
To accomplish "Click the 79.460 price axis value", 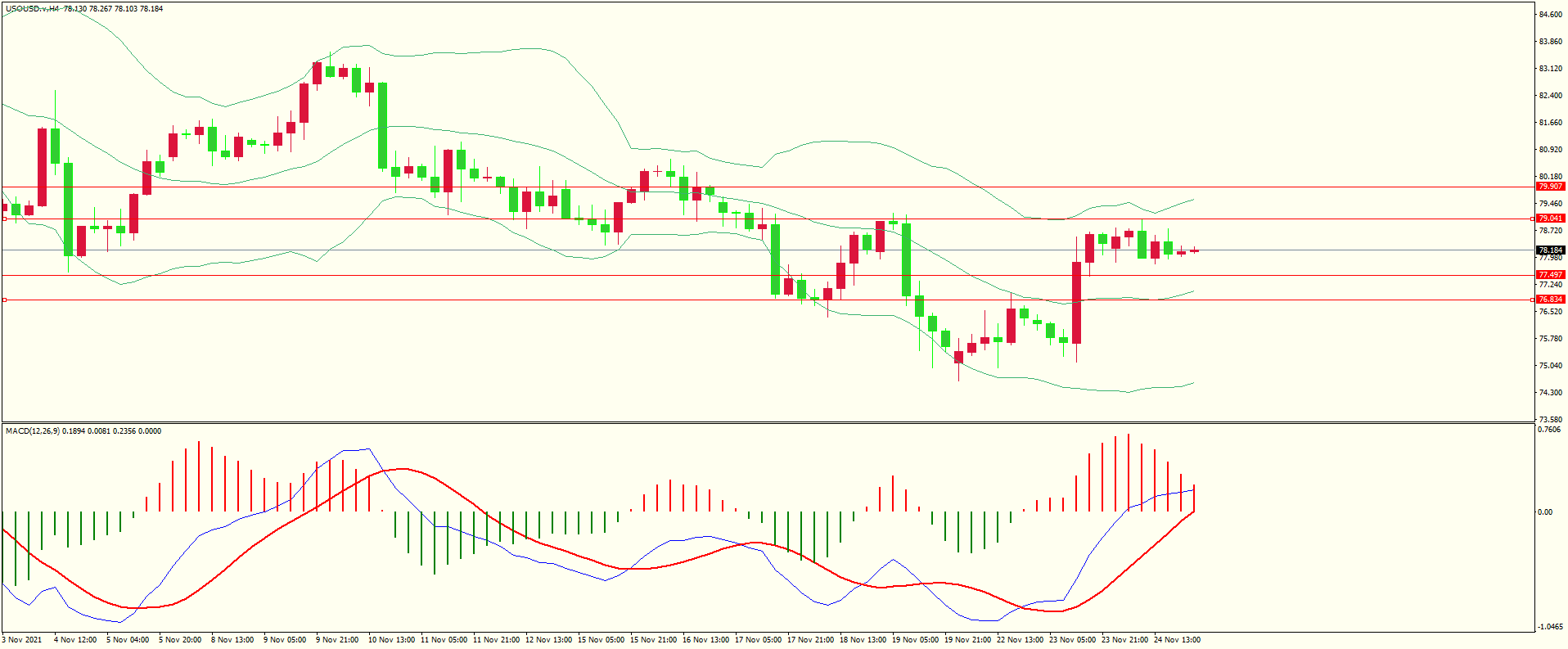I will click(x=1551, y=204).
